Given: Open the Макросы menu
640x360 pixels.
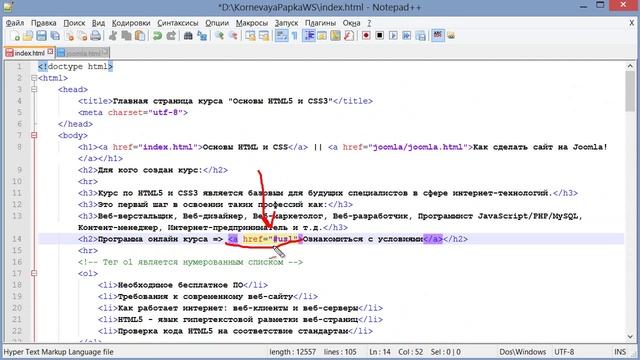Looking at the screenshot, I should (252, 23).
